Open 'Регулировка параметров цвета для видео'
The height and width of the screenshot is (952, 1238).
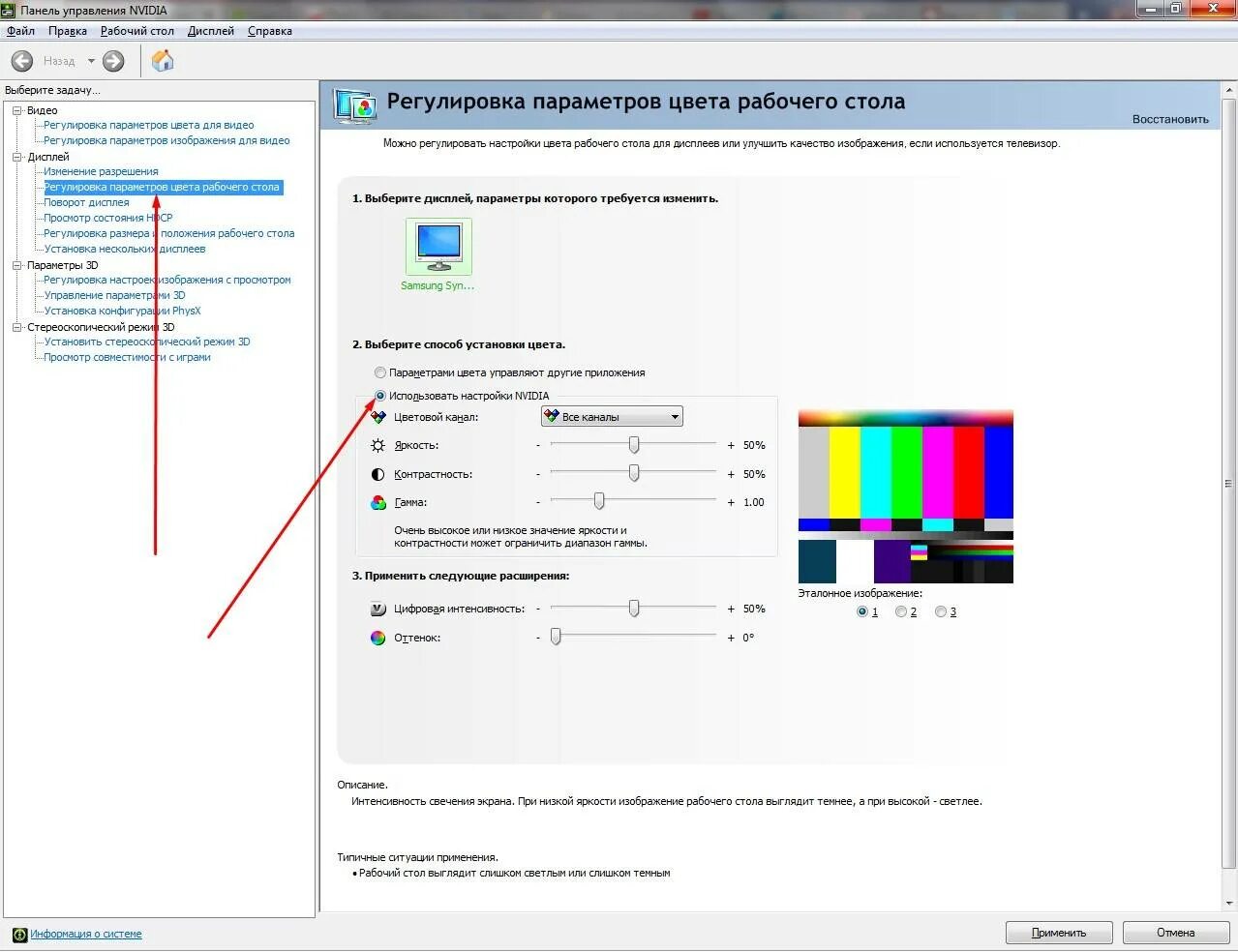click(x=149, y=126)
